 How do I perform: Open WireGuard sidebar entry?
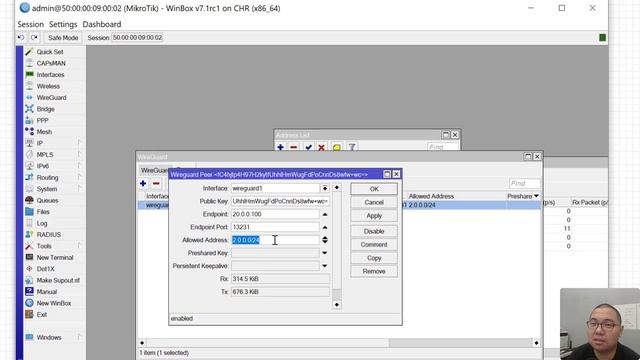pos(51,98)
